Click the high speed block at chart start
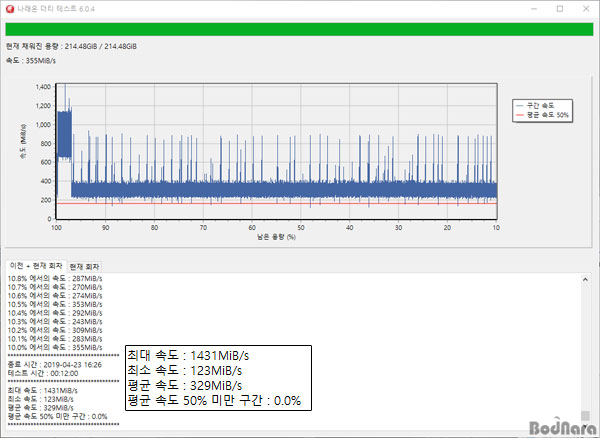The image size is (600, 438). point(65,133)
